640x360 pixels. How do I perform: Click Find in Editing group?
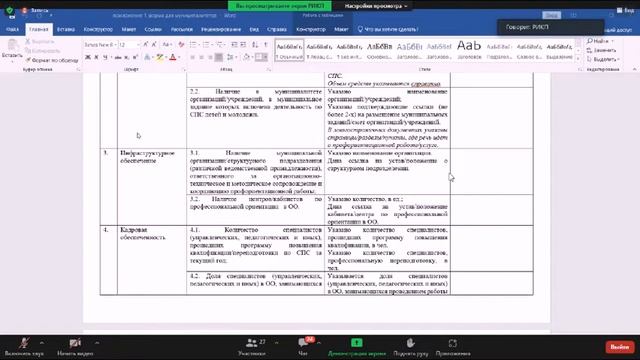point(600,41)
